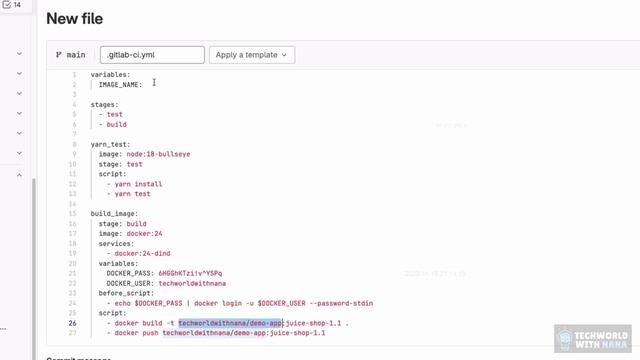Screen dimensions: 640x360
Task: Open the to-do list icon showing 14
Action: tap(12, 5)
